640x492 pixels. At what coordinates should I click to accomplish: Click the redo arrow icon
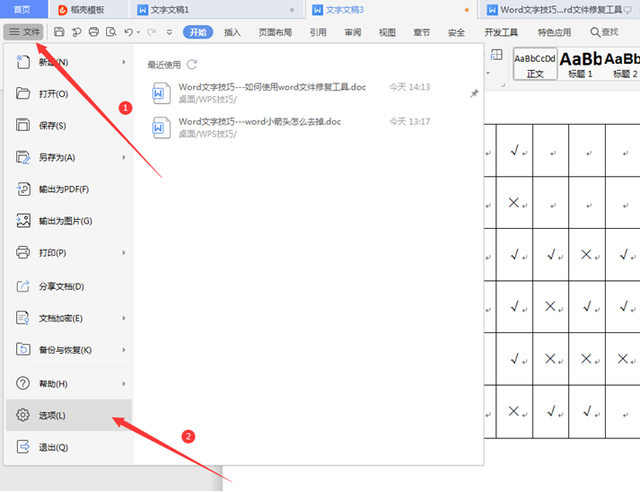point(151,32)
